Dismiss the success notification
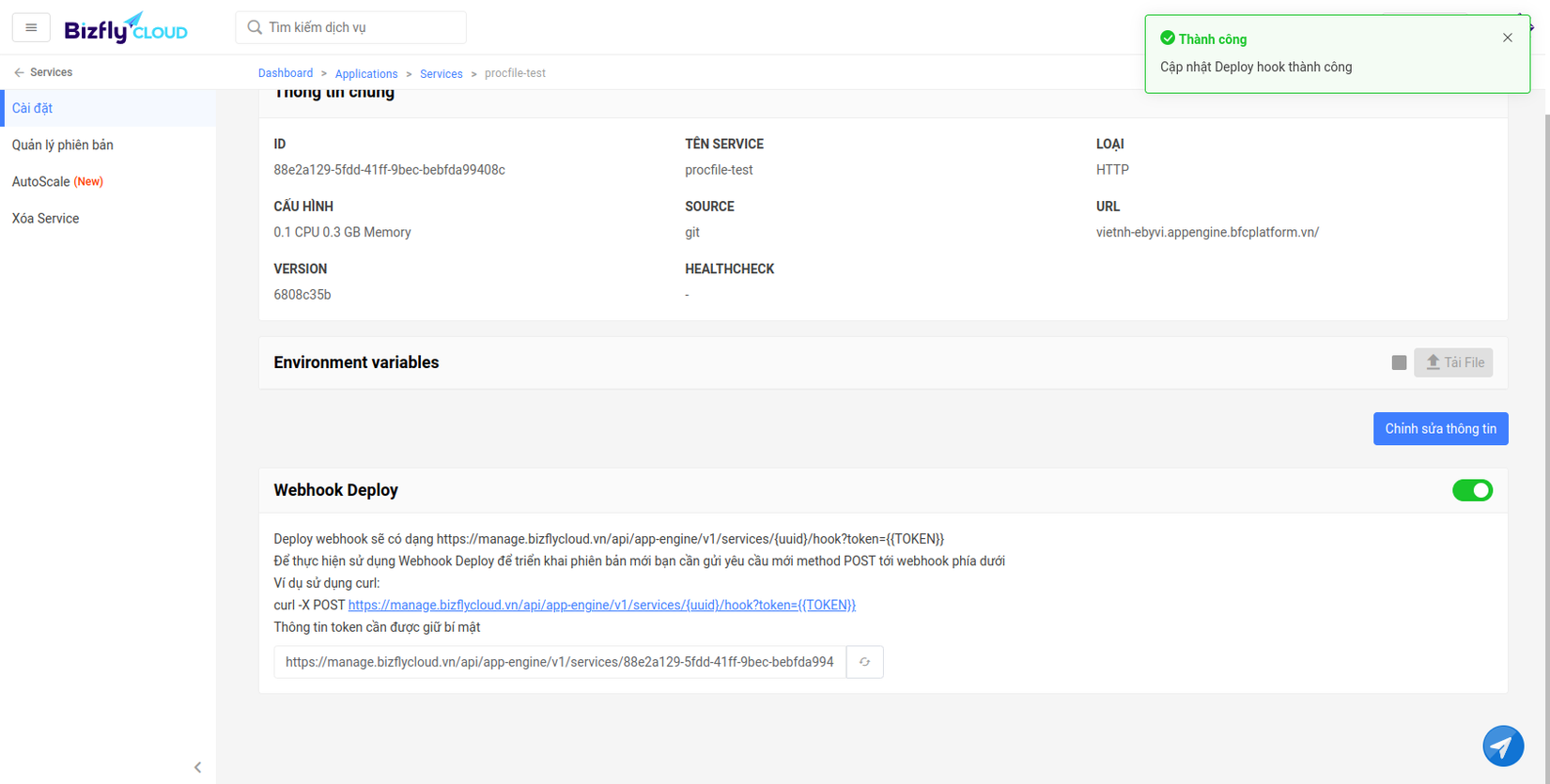Screen dimensions: 1550x784 point(1508,38)
